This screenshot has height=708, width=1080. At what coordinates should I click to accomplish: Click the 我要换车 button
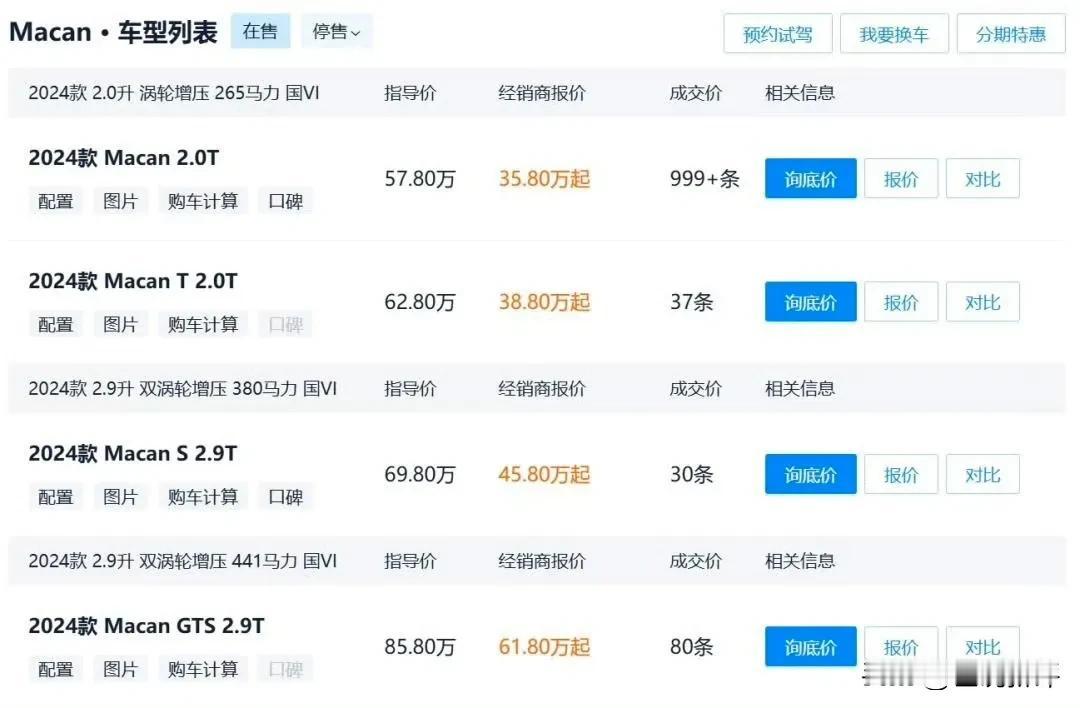[894, 35]
